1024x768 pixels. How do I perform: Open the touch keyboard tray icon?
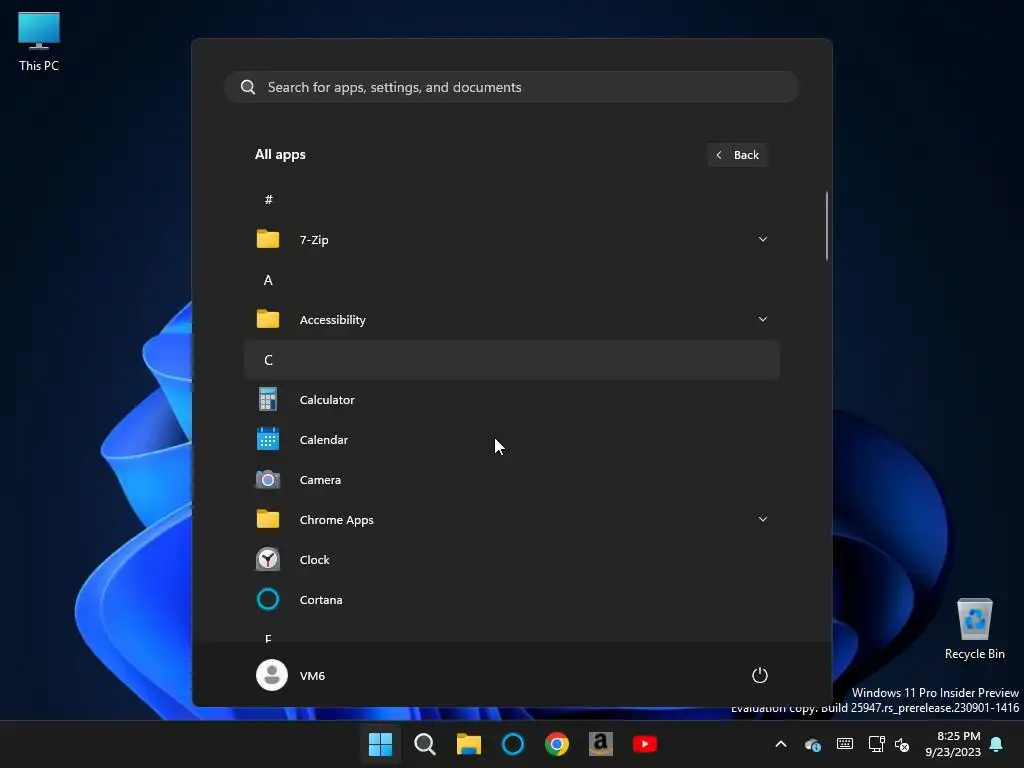tap(844, 744)
